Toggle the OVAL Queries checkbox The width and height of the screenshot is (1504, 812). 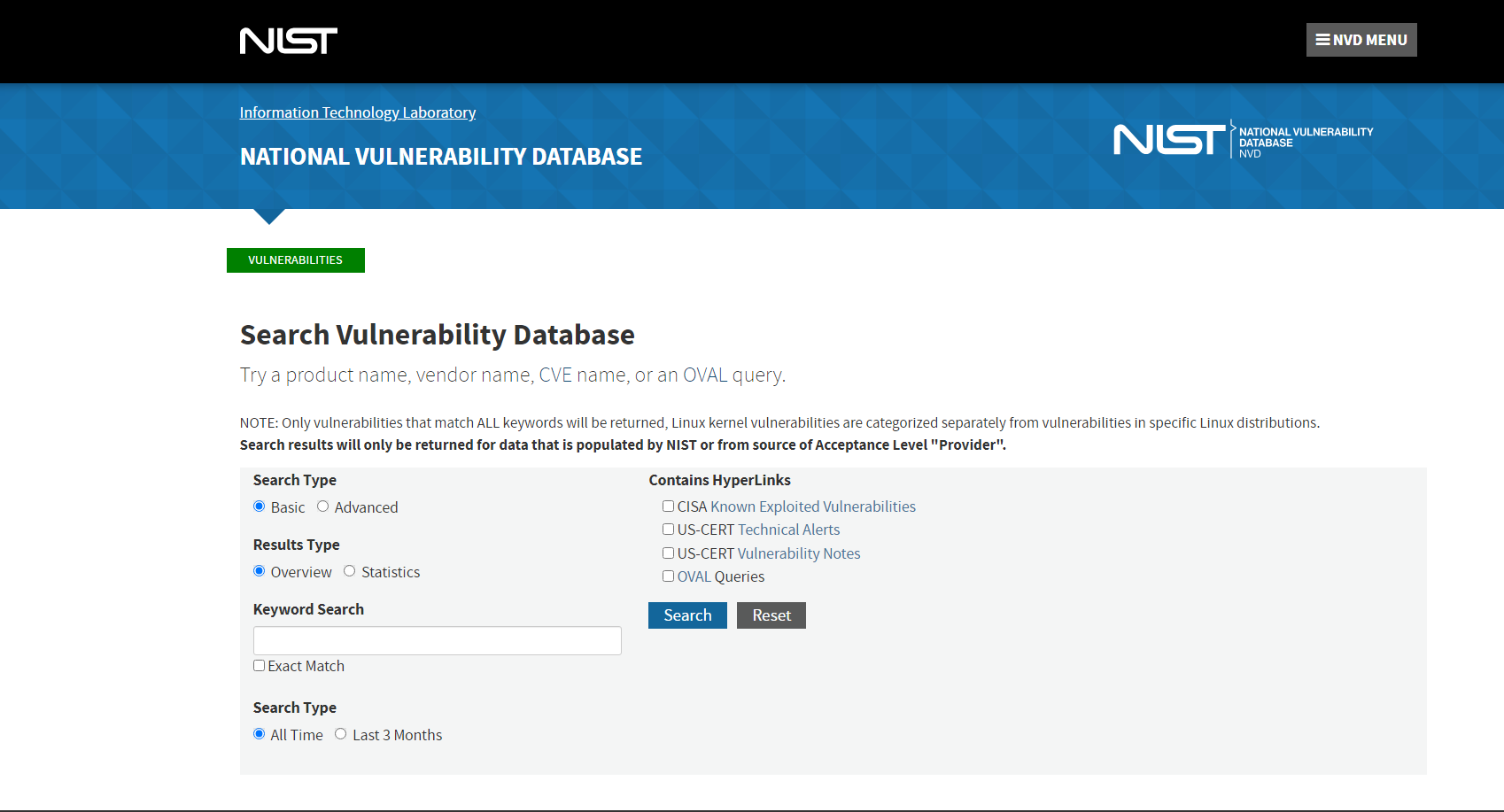[x=669, y=576]
